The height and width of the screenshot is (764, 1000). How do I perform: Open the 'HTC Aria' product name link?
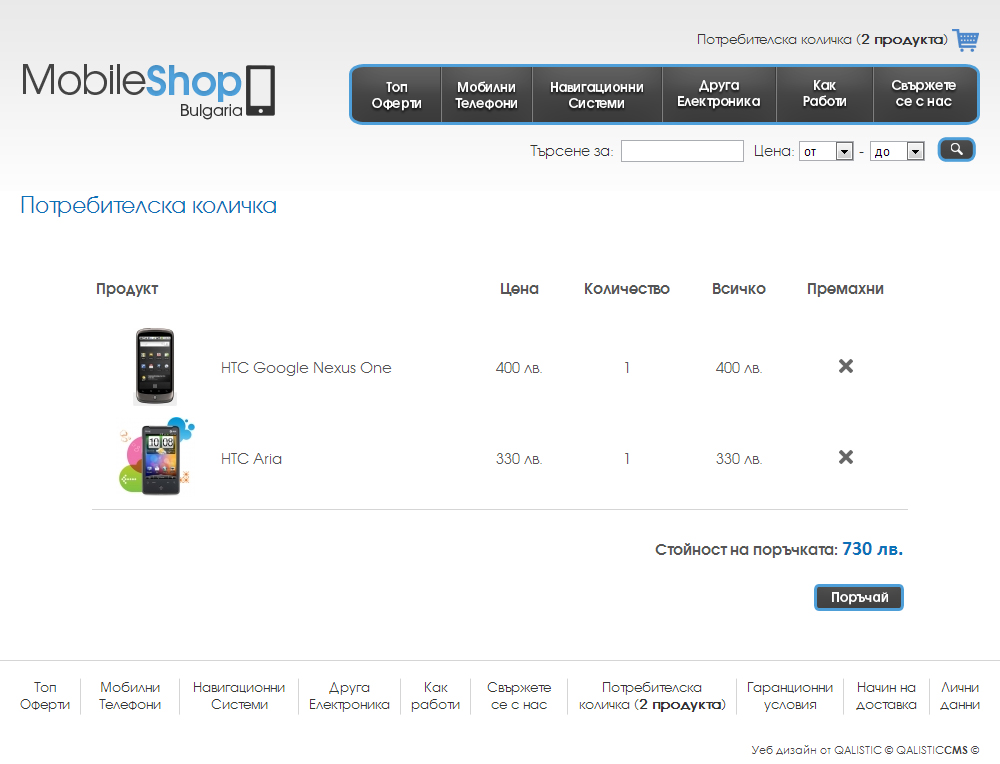tap(251, 459)
